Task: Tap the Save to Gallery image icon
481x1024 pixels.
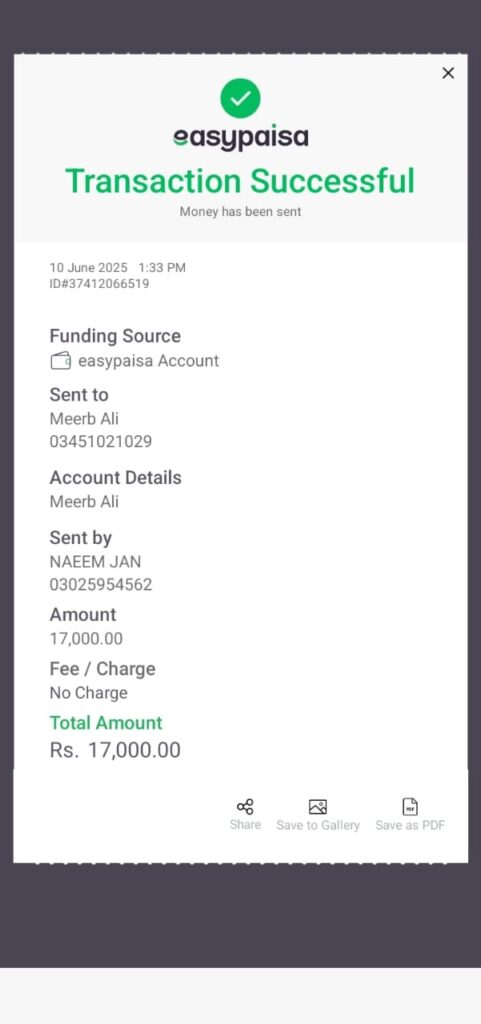Action: [x=318, y=807]
